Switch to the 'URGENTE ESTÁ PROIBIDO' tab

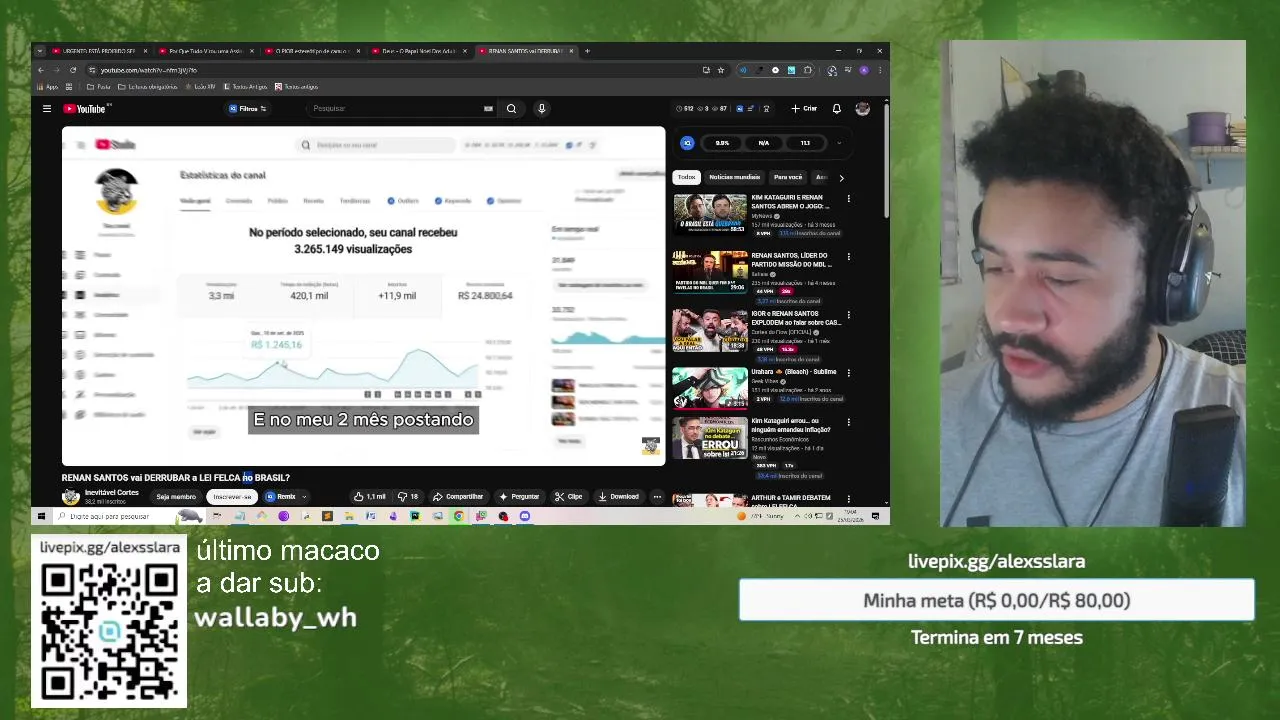pyautogui.click(x=99, y=51)
